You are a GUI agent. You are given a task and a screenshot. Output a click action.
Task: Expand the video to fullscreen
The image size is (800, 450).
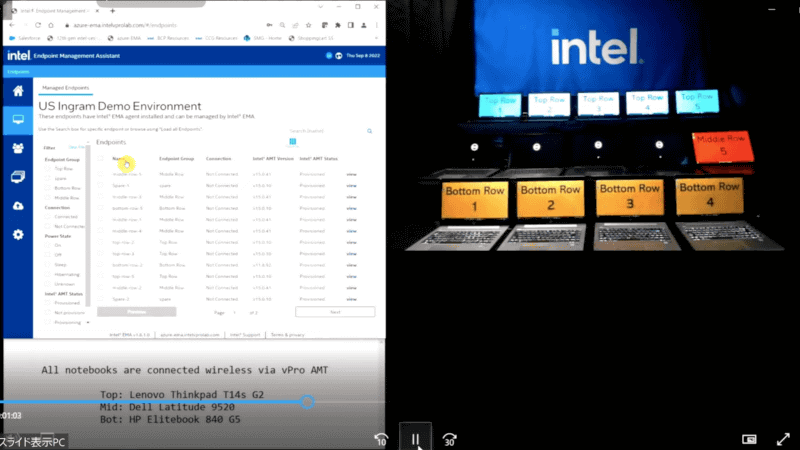783,439
